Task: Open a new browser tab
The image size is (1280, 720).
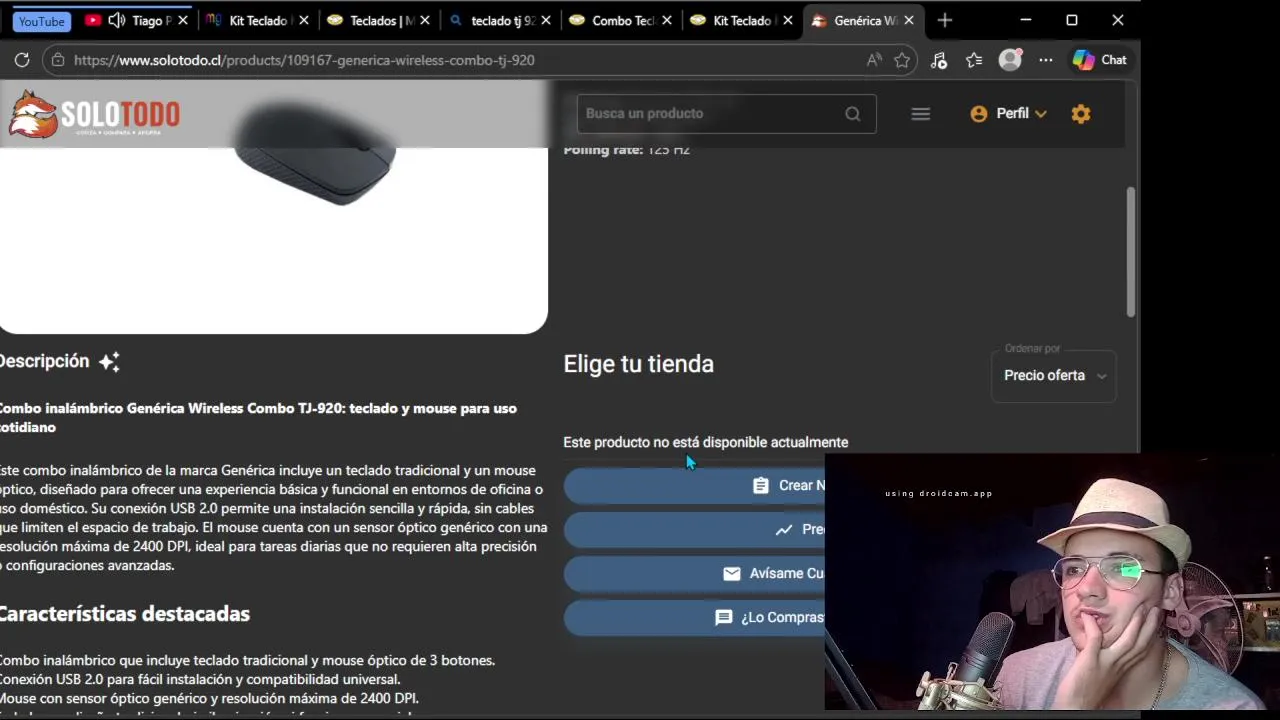Action: (x=945, y=20)
